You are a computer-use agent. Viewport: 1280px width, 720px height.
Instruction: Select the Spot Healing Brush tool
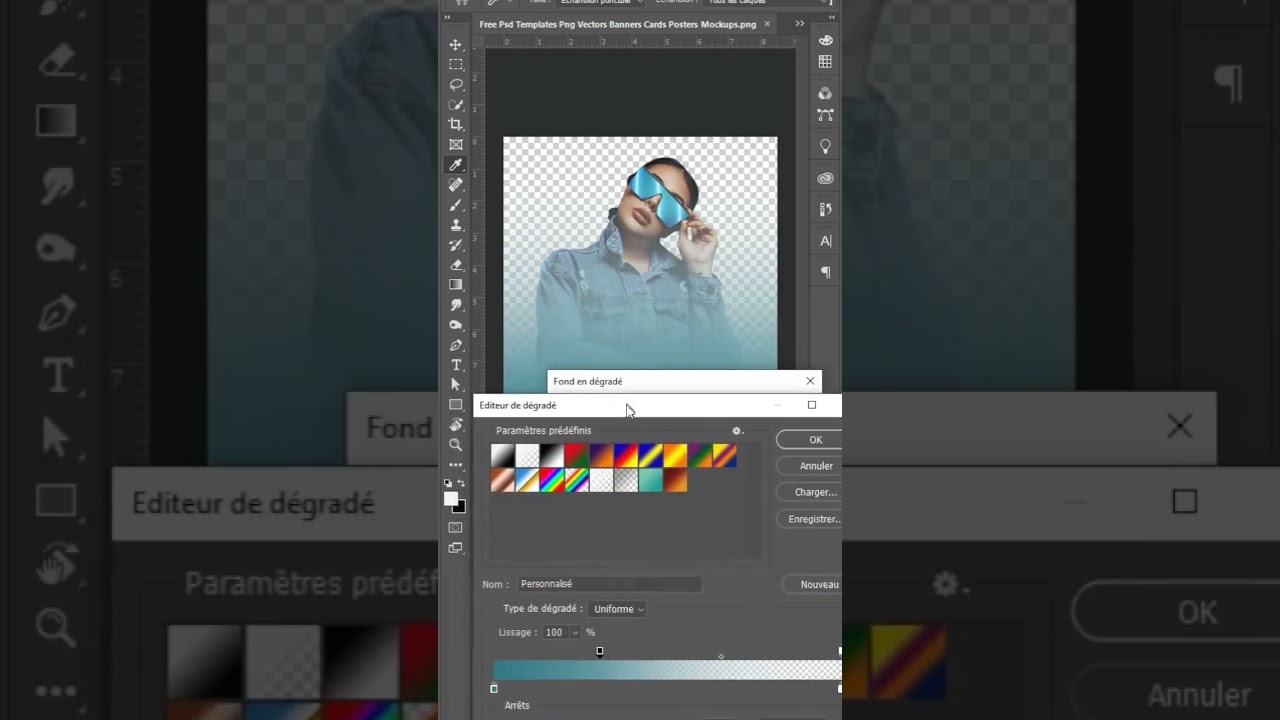456,185
